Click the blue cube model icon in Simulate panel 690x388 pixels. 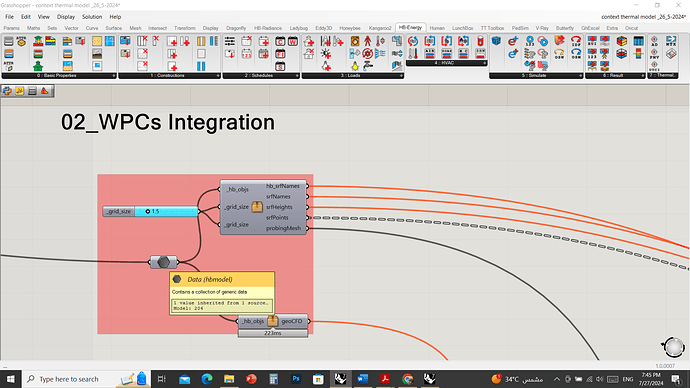[496, 41]
